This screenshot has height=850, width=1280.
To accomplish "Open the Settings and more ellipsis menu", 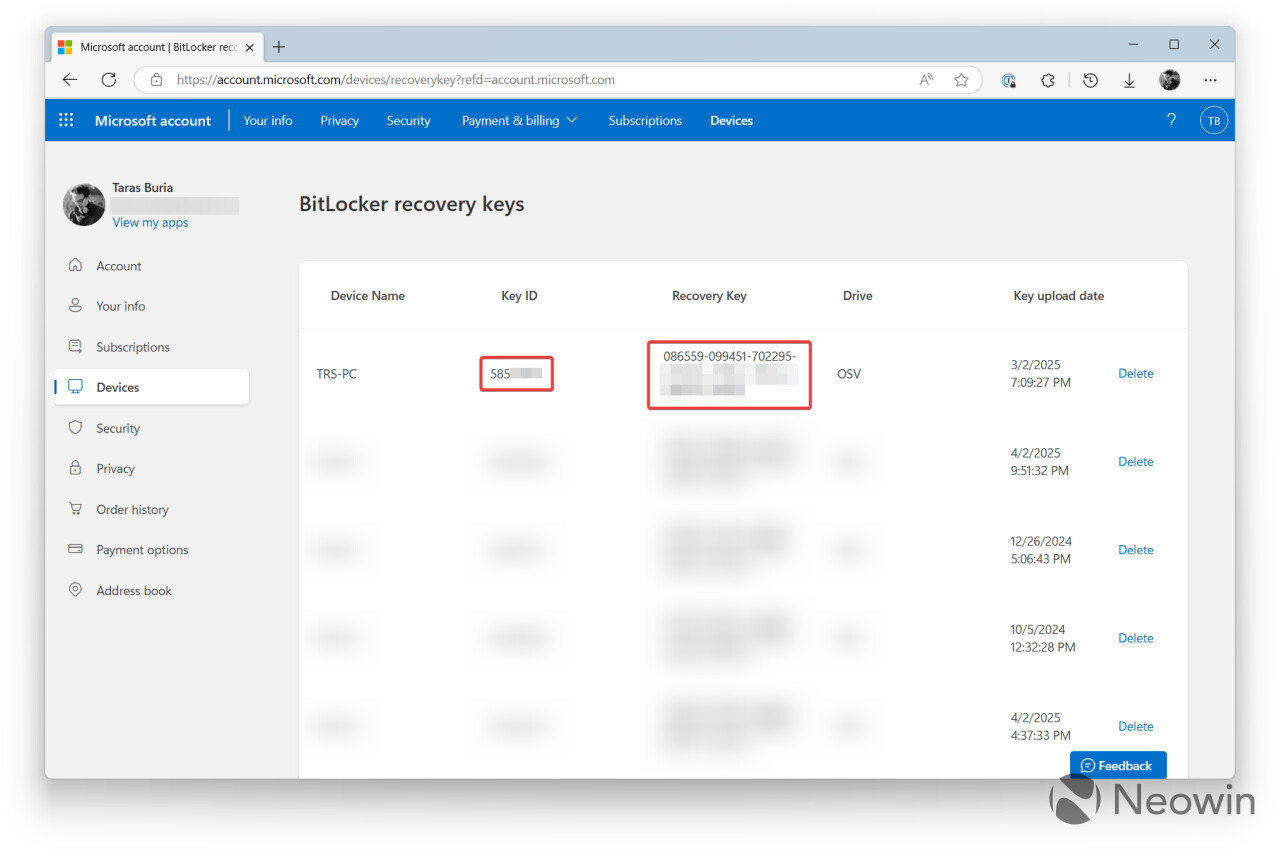I will [1211, 80].
